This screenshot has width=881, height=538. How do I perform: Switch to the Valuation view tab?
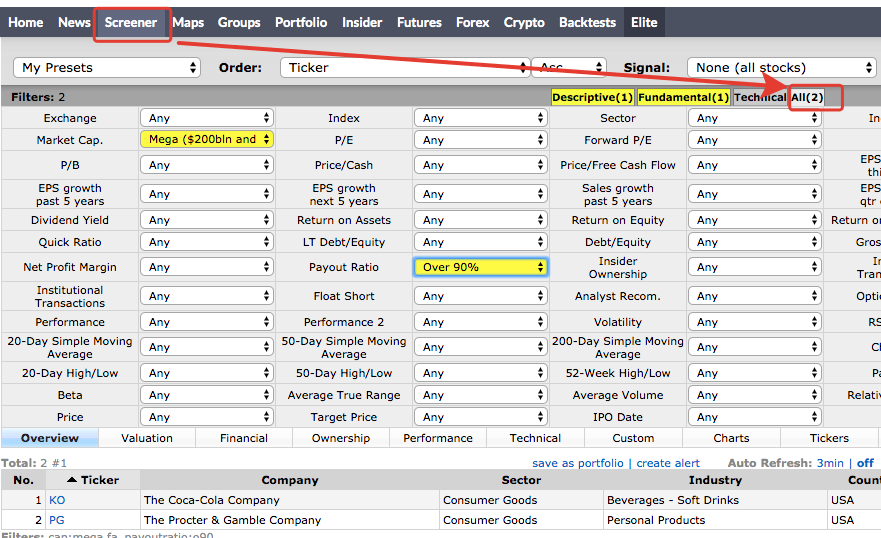[147, 438]
